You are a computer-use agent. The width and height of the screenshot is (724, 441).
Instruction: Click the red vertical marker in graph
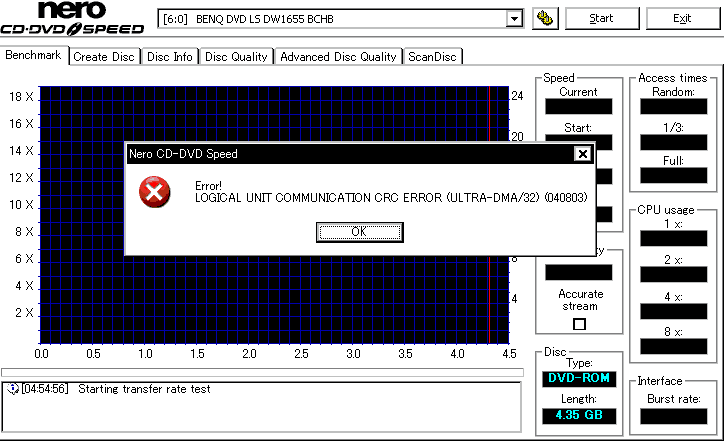click(x=489, y=300)
